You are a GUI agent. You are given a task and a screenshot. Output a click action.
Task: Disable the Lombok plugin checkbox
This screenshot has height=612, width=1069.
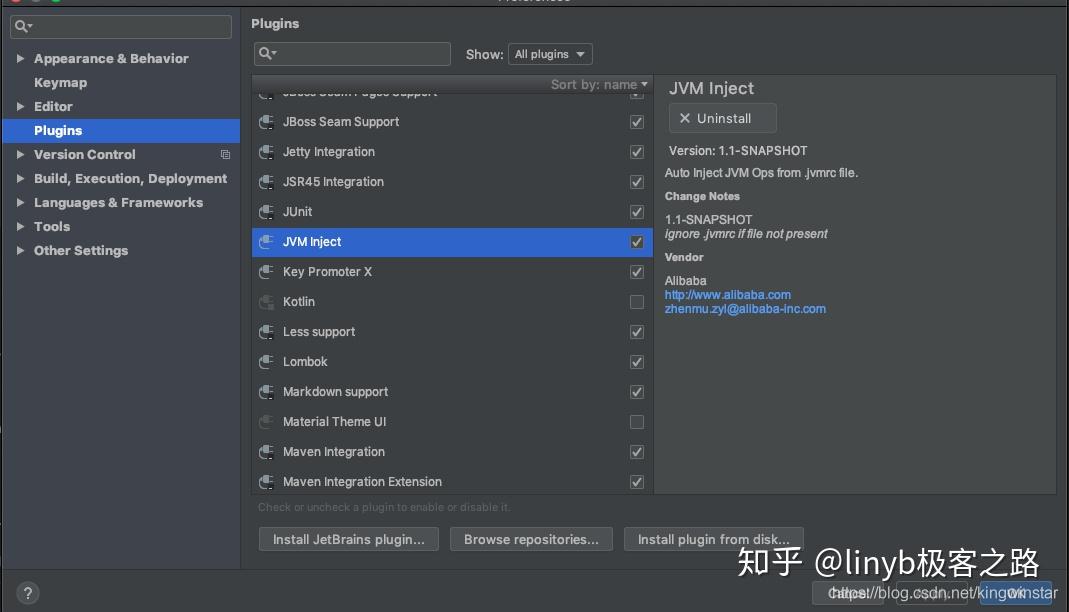637,362
